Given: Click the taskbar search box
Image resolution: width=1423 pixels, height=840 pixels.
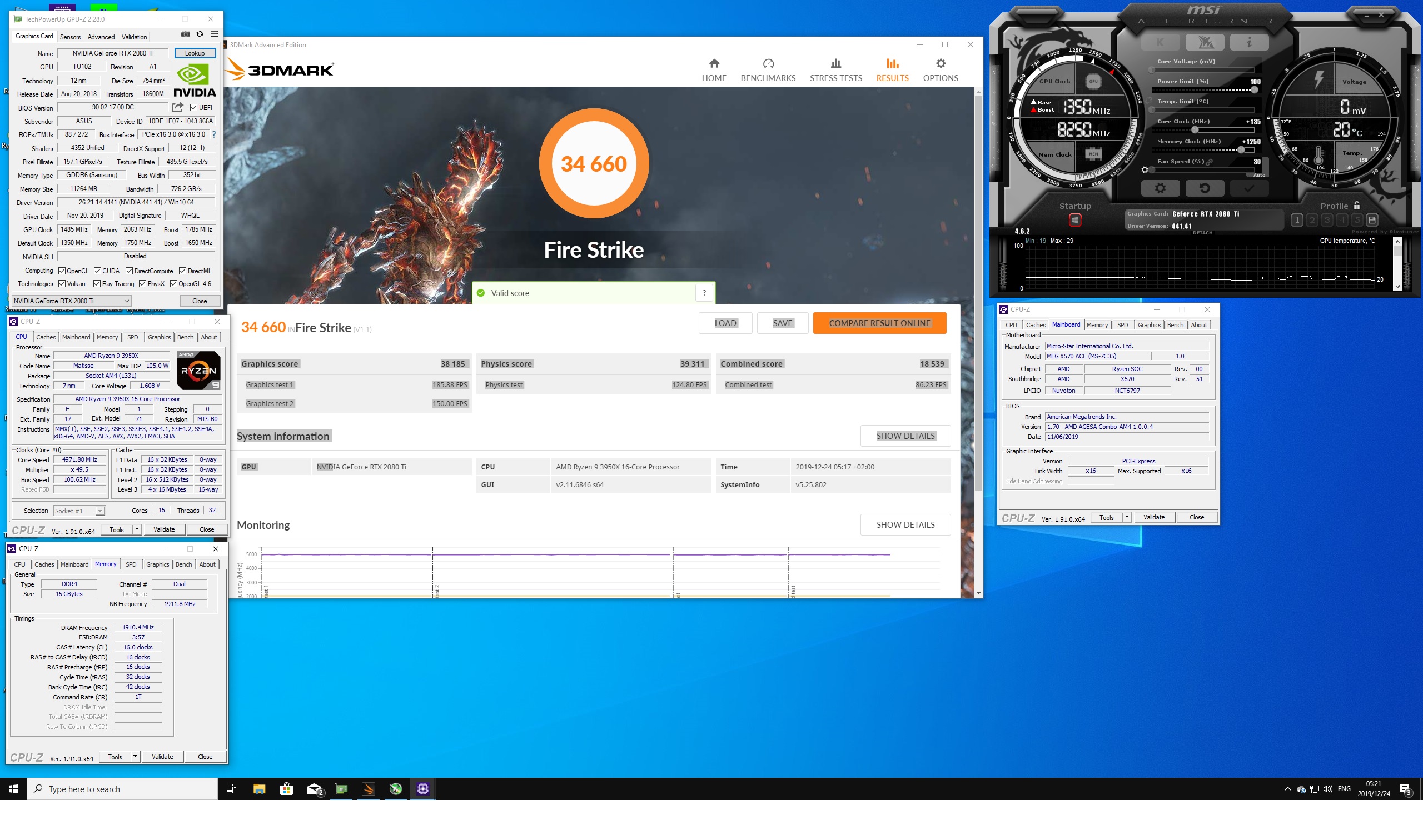Looking at the screenshot, I should pyautogui.click(x=122, y=788).
